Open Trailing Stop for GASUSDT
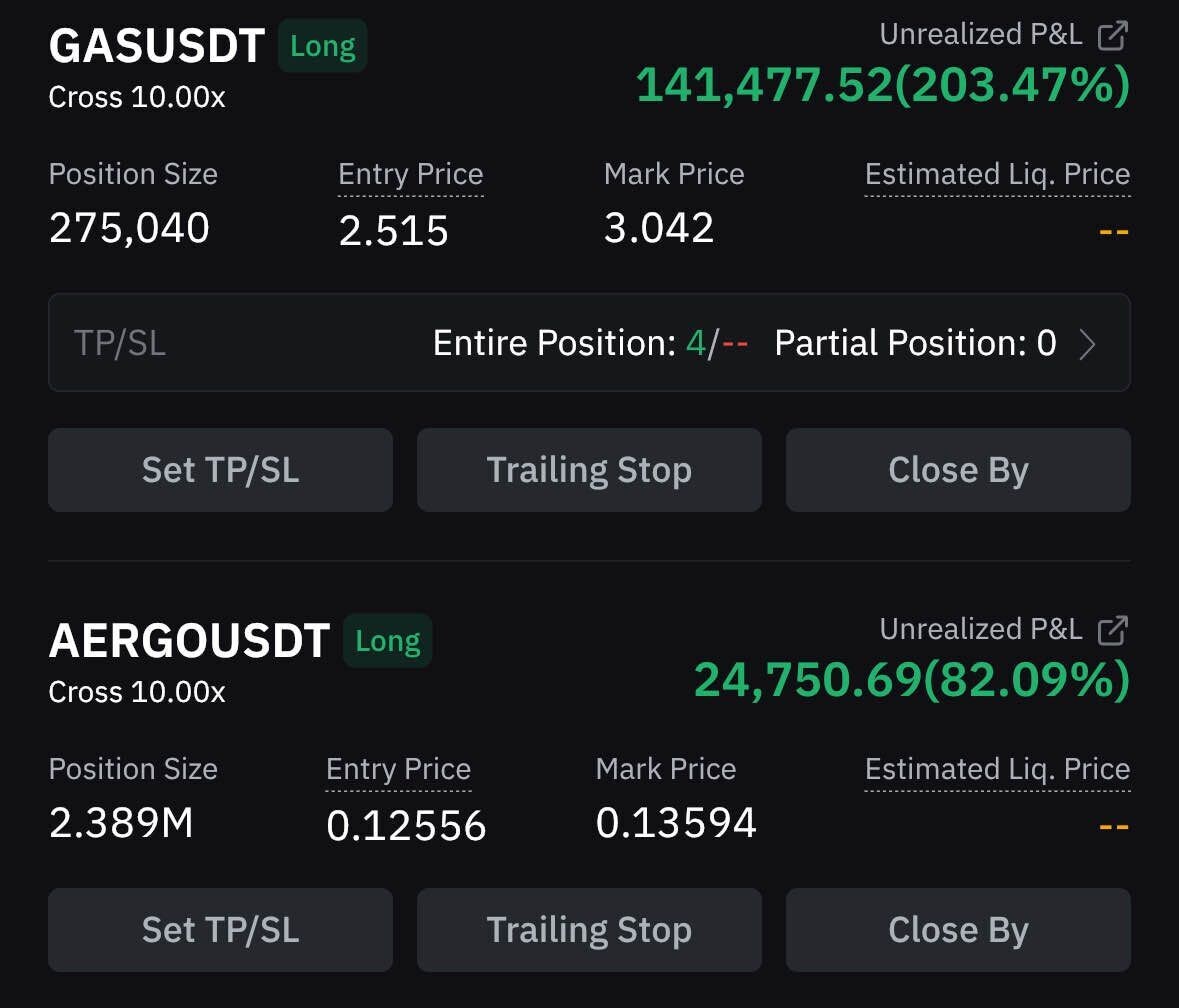Viewport: 1179px width, 1008px height. point(589,470)
